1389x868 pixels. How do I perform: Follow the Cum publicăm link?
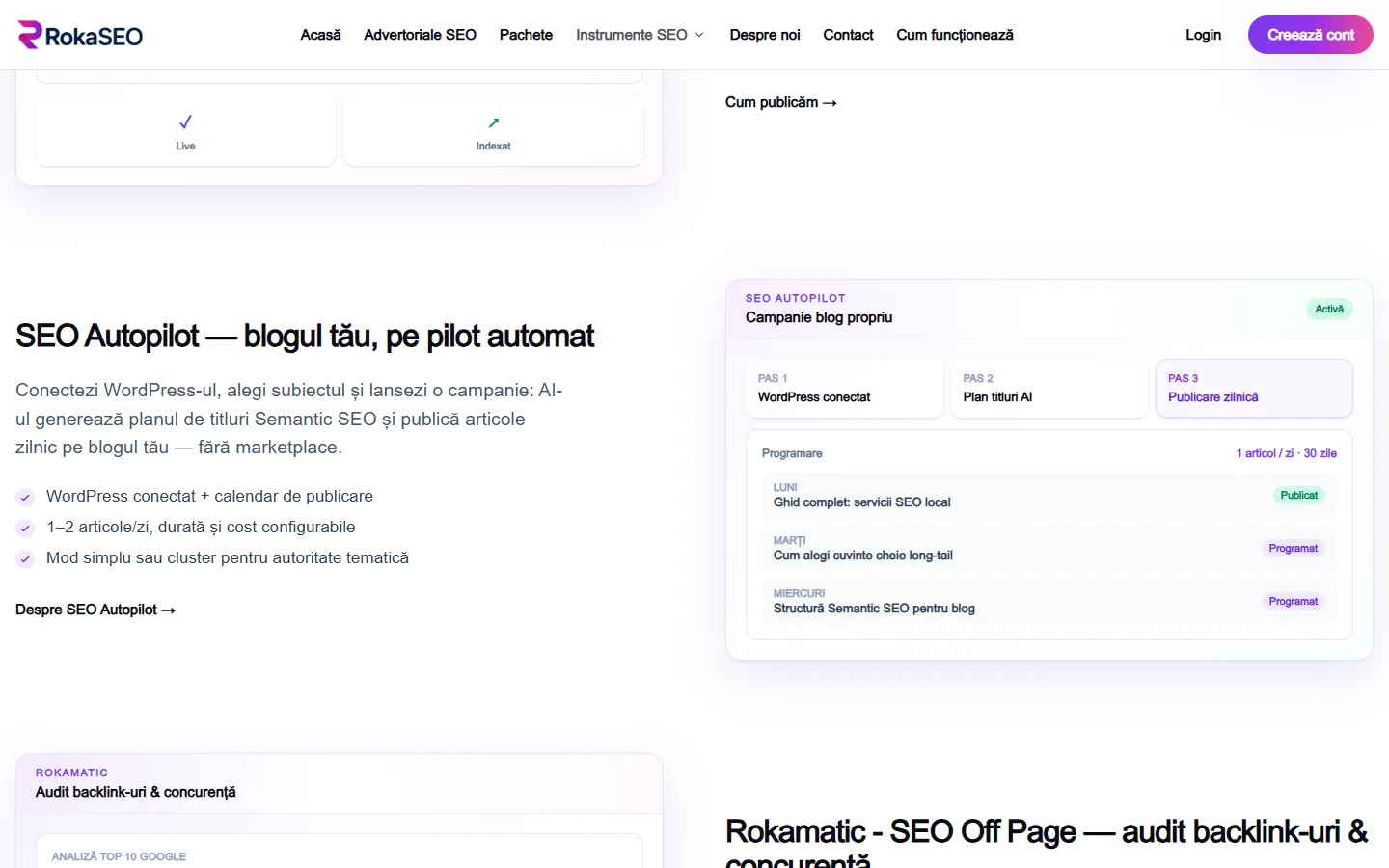coord(781,102)
